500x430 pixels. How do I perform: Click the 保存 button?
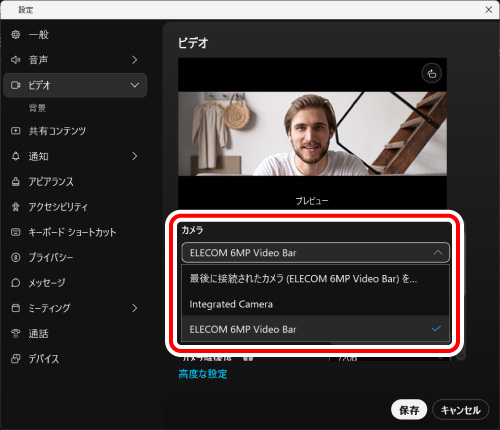point(409,410)
